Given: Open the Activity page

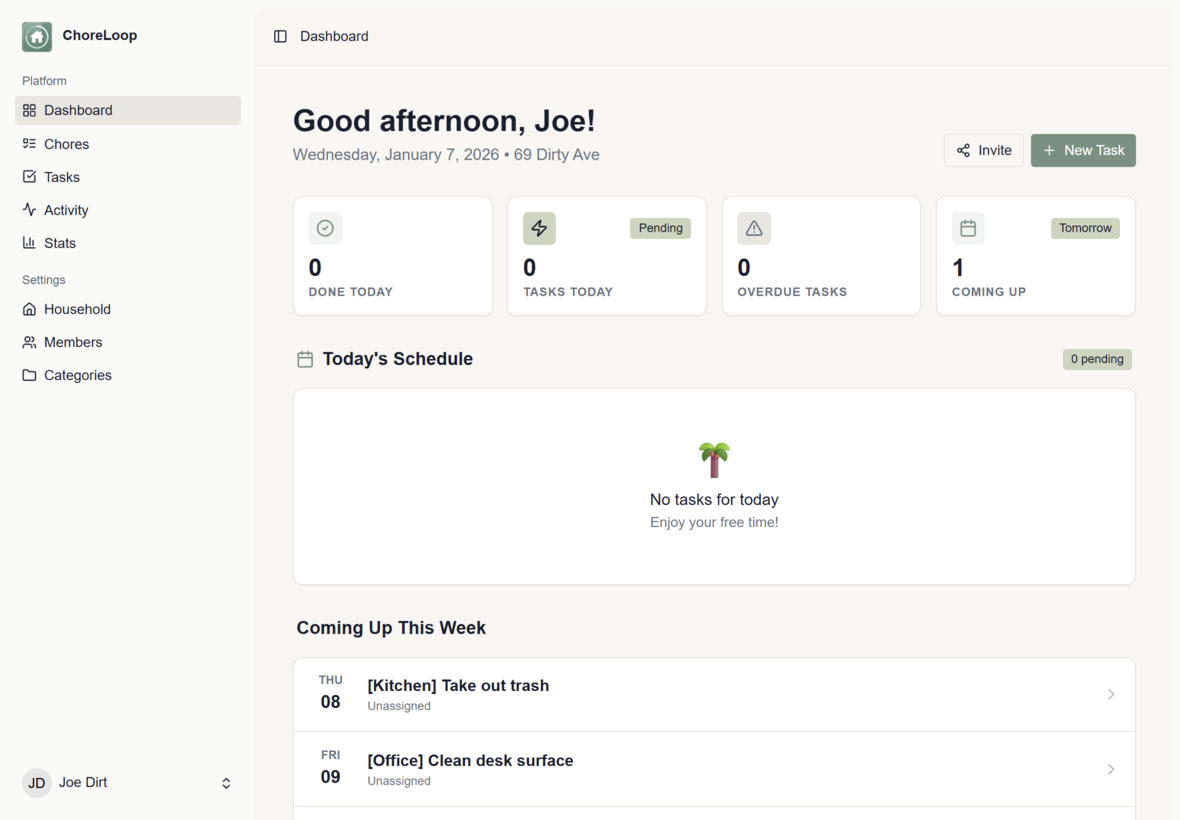Looking at the screenshot, I should (x=128, y=210).
